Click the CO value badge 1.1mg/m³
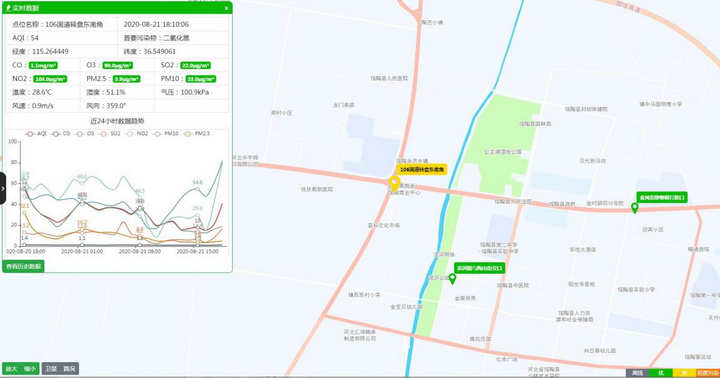 [x=43, y=66]
